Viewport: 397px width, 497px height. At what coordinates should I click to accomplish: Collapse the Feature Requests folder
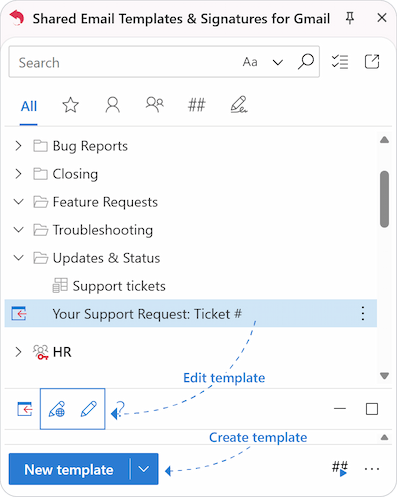(19, 202)
